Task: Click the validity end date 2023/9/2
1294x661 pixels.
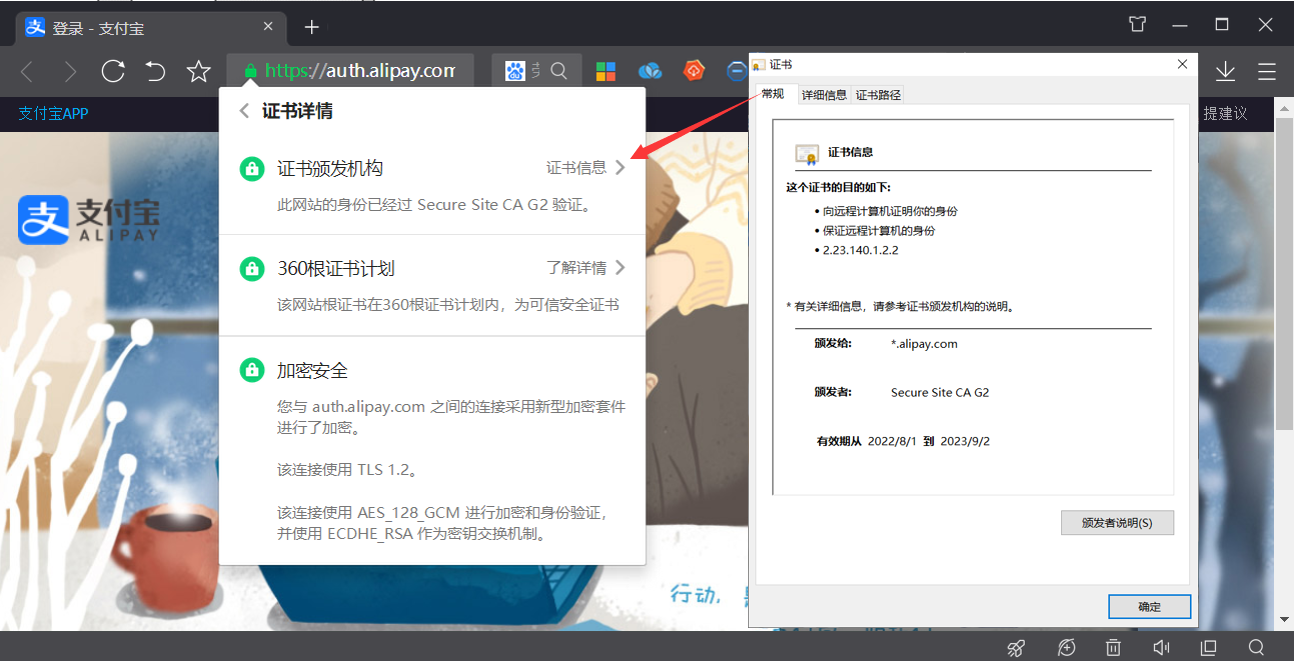Action: [964, 441]
